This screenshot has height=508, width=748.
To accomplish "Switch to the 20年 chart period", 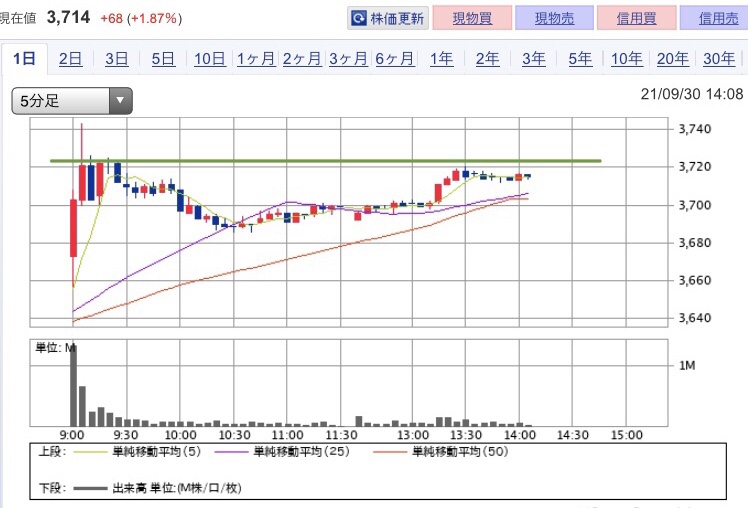I will 673,59.
